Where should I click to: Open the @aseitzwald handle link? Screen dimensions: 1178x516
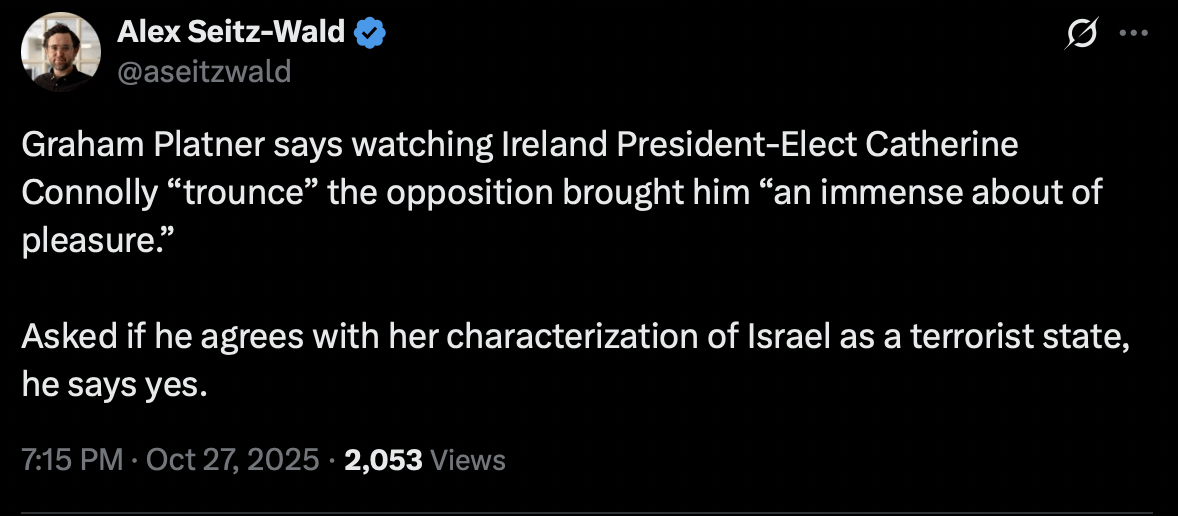pos(204,71)
